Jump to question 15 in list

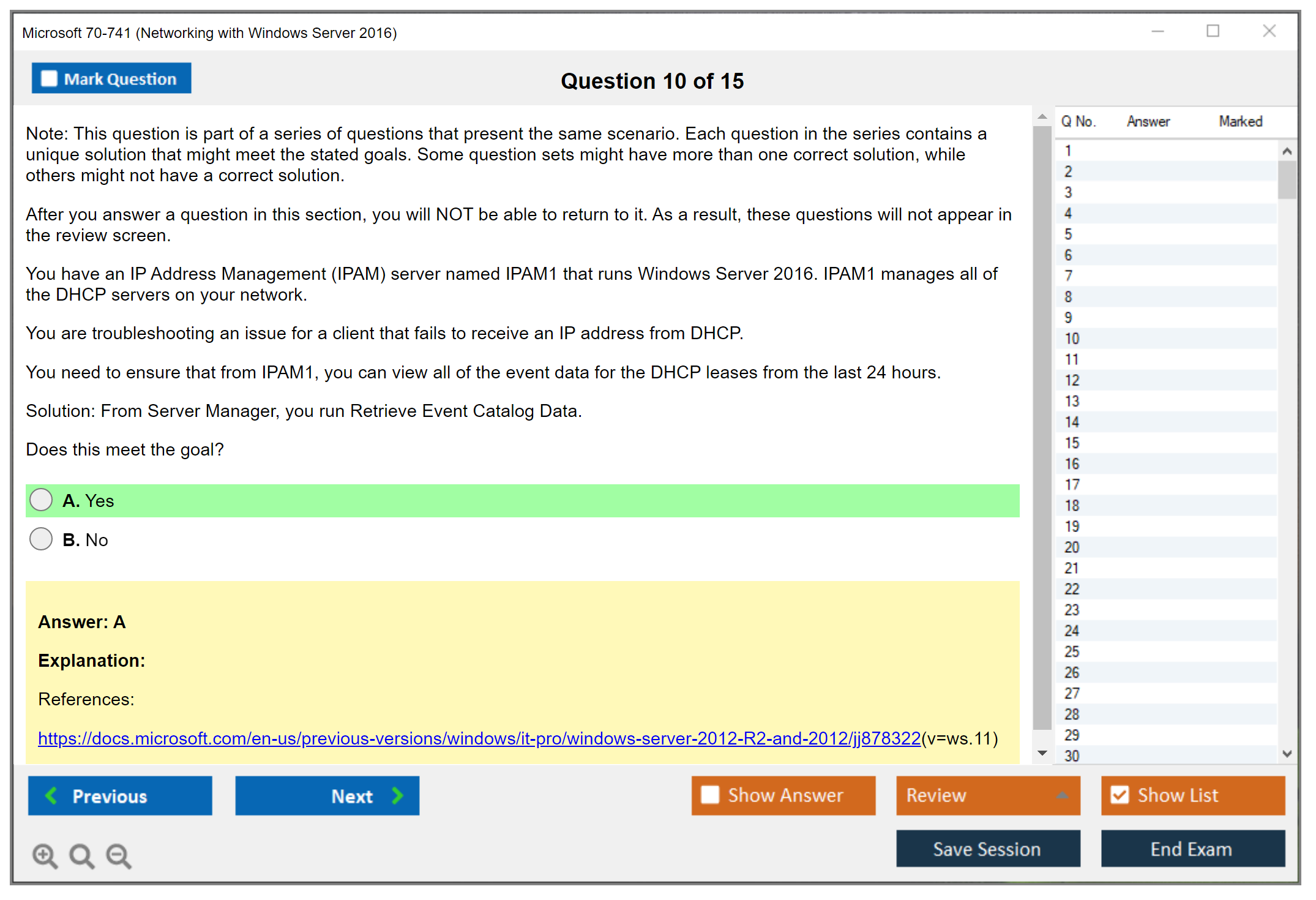[x=1072, y=443]
